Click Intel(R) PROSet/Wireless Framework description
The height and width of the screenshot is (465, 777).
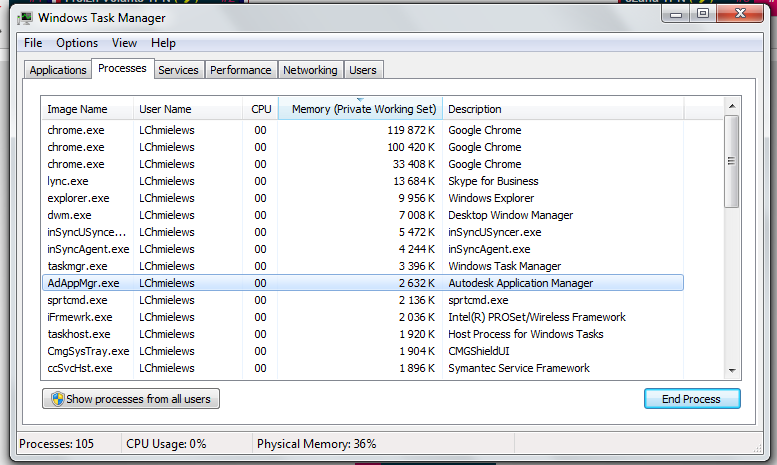(x=537, y=317)
